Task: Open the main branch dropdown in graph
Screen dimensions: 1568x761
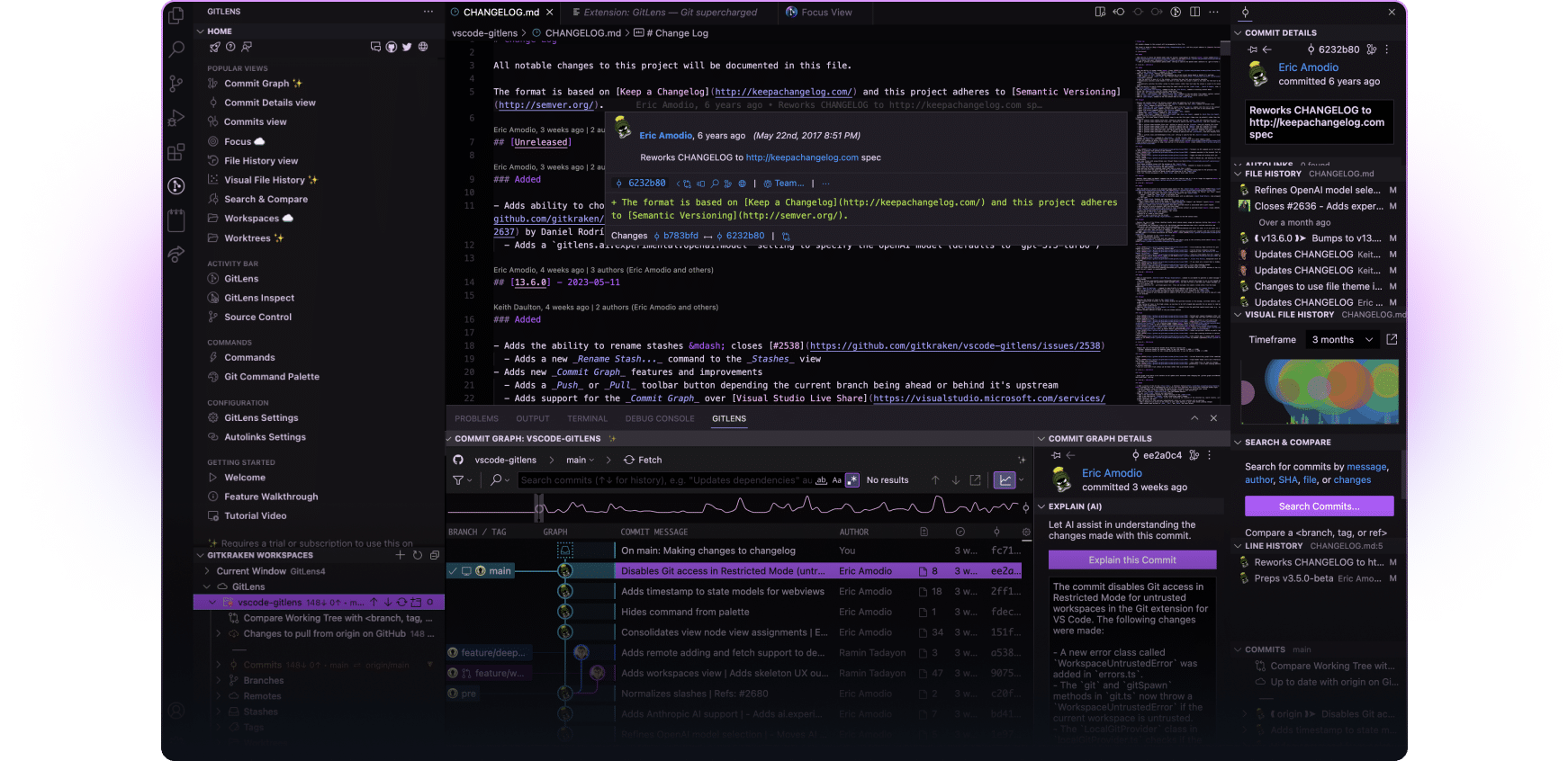Action: click(581, 460)
